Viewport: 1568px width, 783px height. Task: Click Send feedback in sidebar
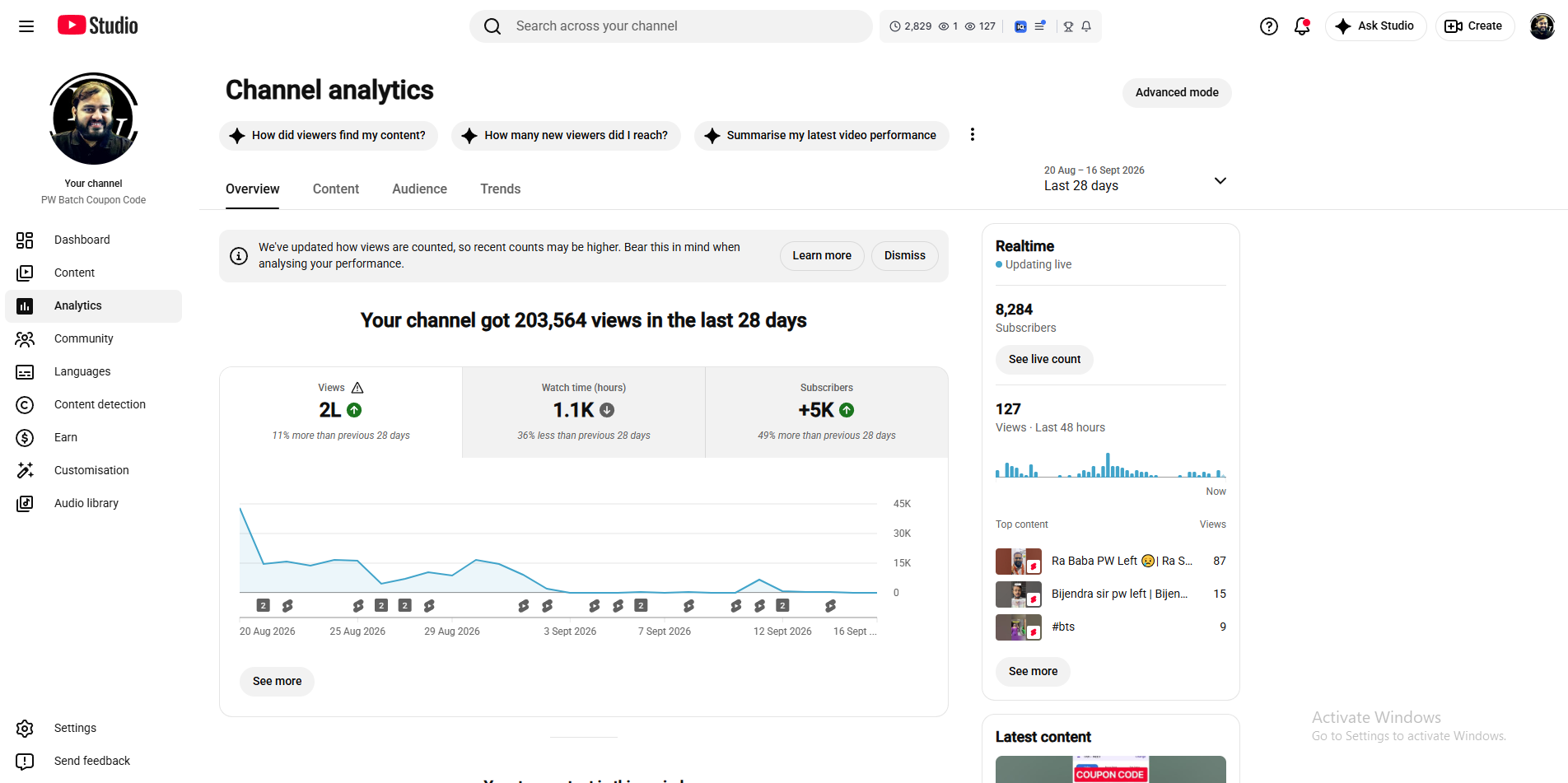[x=93, y=761]
